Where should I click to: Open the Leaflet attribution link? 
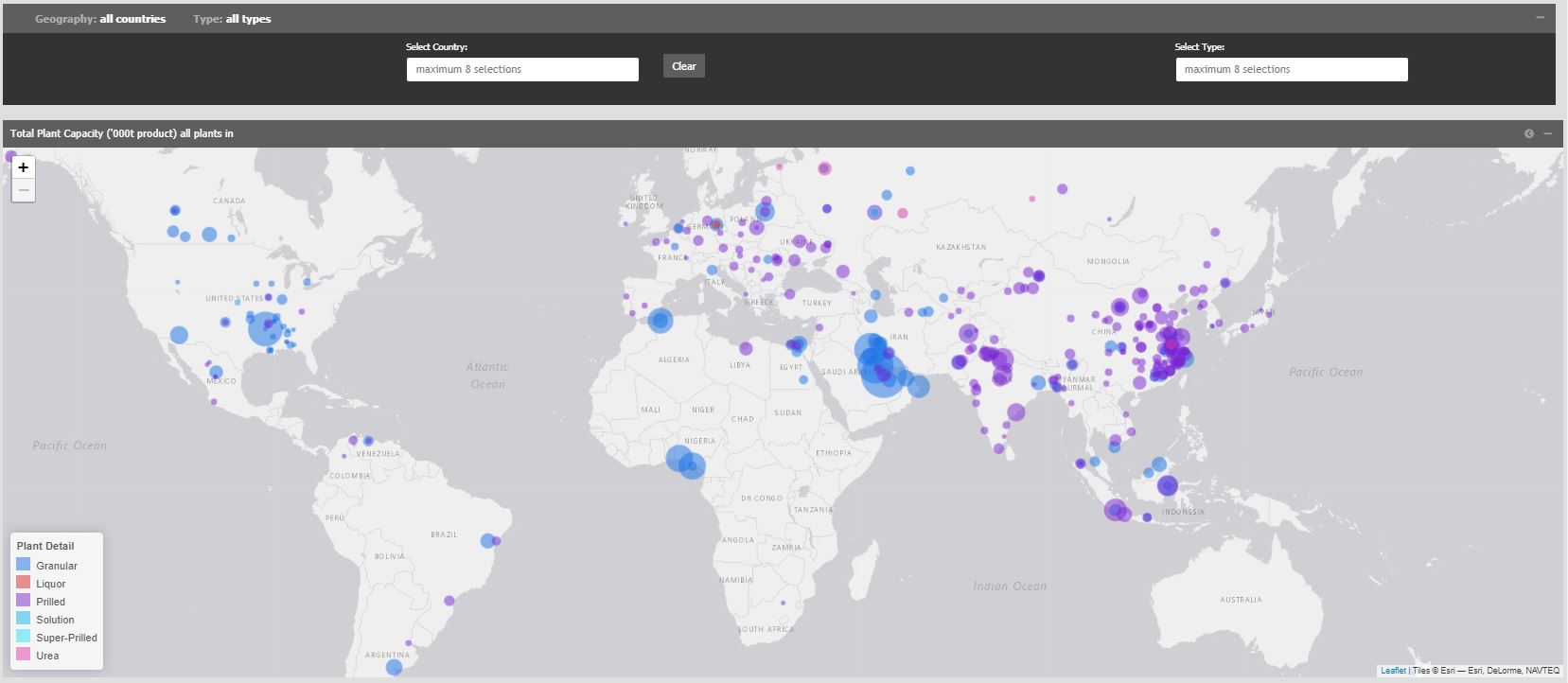point(1393,671)
